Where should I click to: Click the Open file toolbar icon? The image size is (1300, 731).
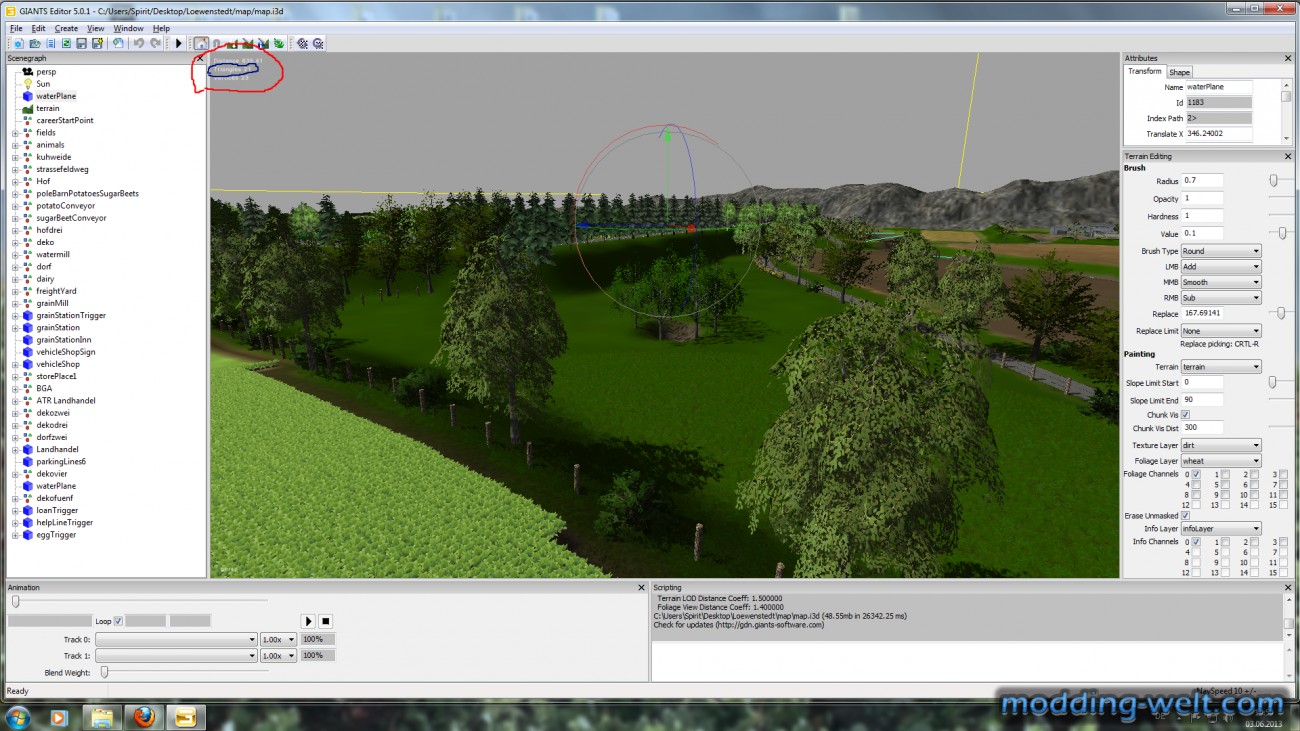[x=35, y=43]
